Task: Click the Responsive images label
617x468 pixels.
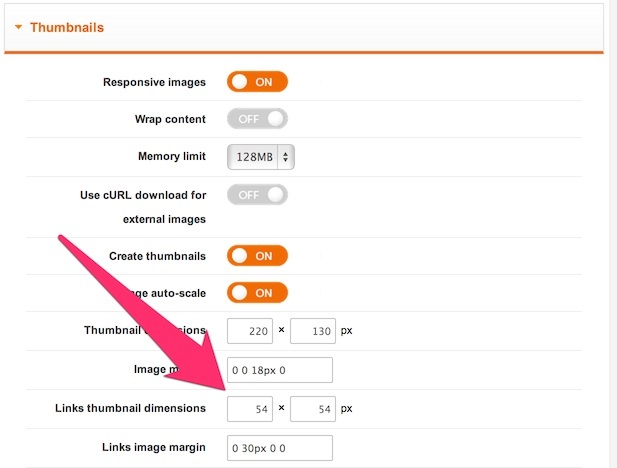Action: click(x=154, y=82)
